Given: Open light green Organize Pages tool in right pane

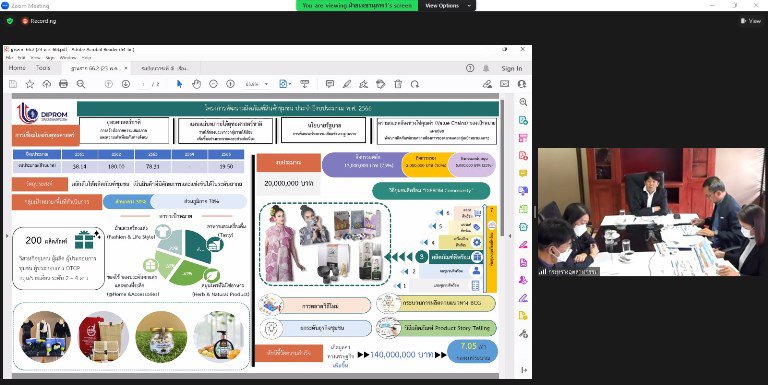Looking at the screenshot, I should (523, 209).
